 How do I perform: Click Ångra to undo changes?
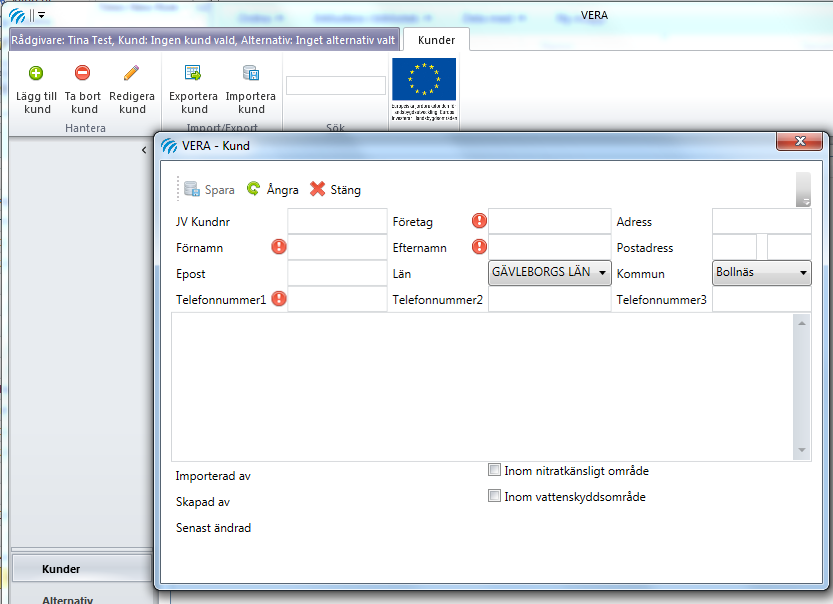tap(273, 189)
